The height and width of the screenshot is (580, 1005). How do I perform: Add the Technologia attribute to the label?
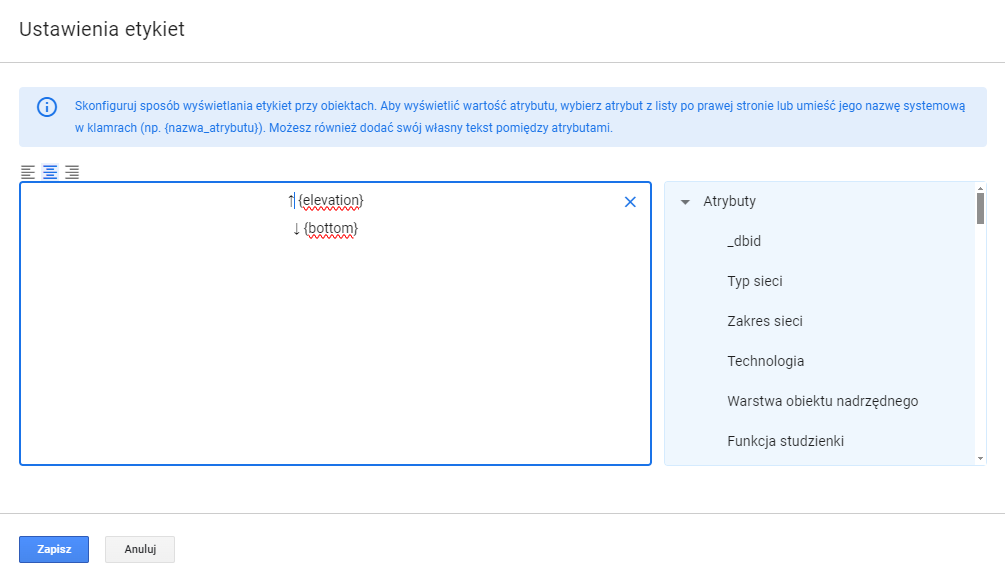point(765,361)
